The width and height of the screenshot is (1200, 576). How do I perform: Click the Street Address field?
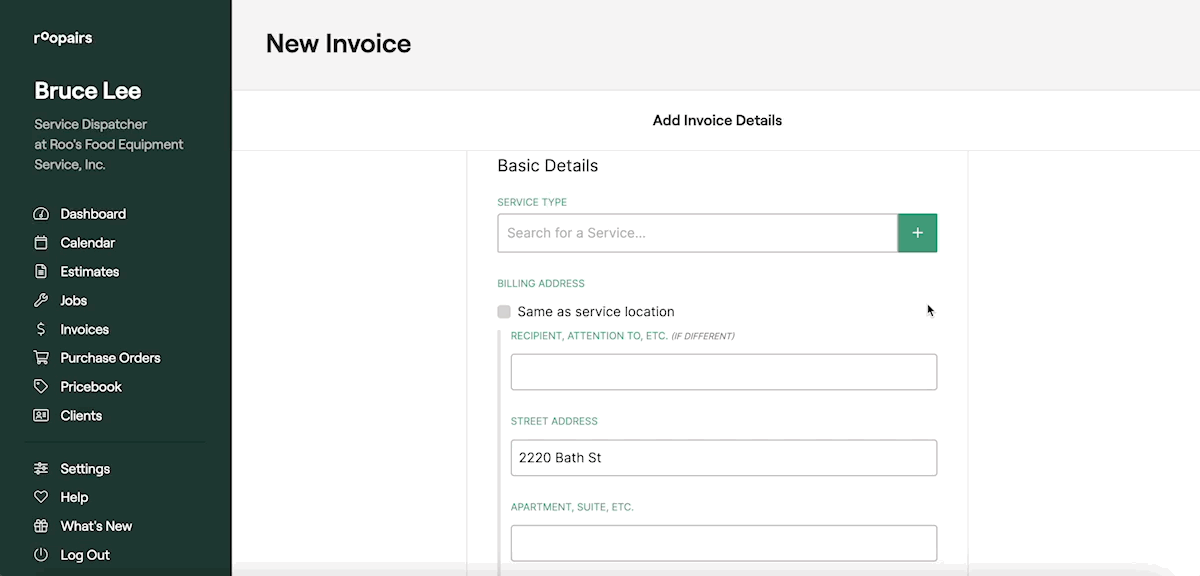click(x=723, y=458)
